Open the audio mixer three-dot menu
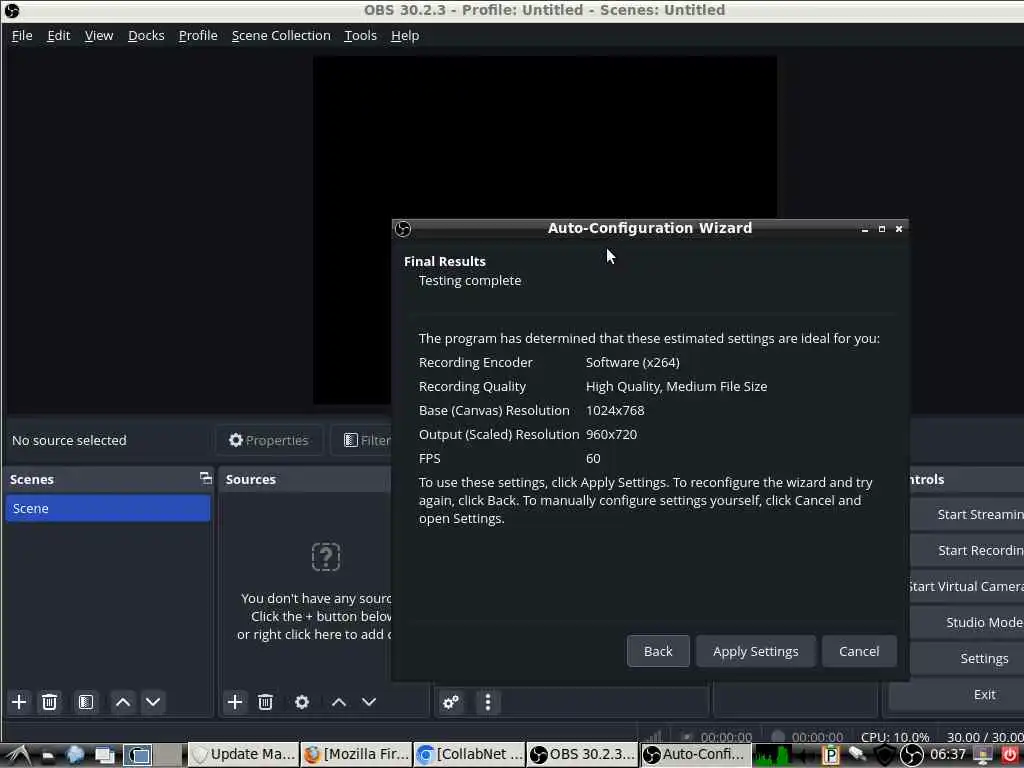Screen dimensions: 1024x768 [487, 702]
